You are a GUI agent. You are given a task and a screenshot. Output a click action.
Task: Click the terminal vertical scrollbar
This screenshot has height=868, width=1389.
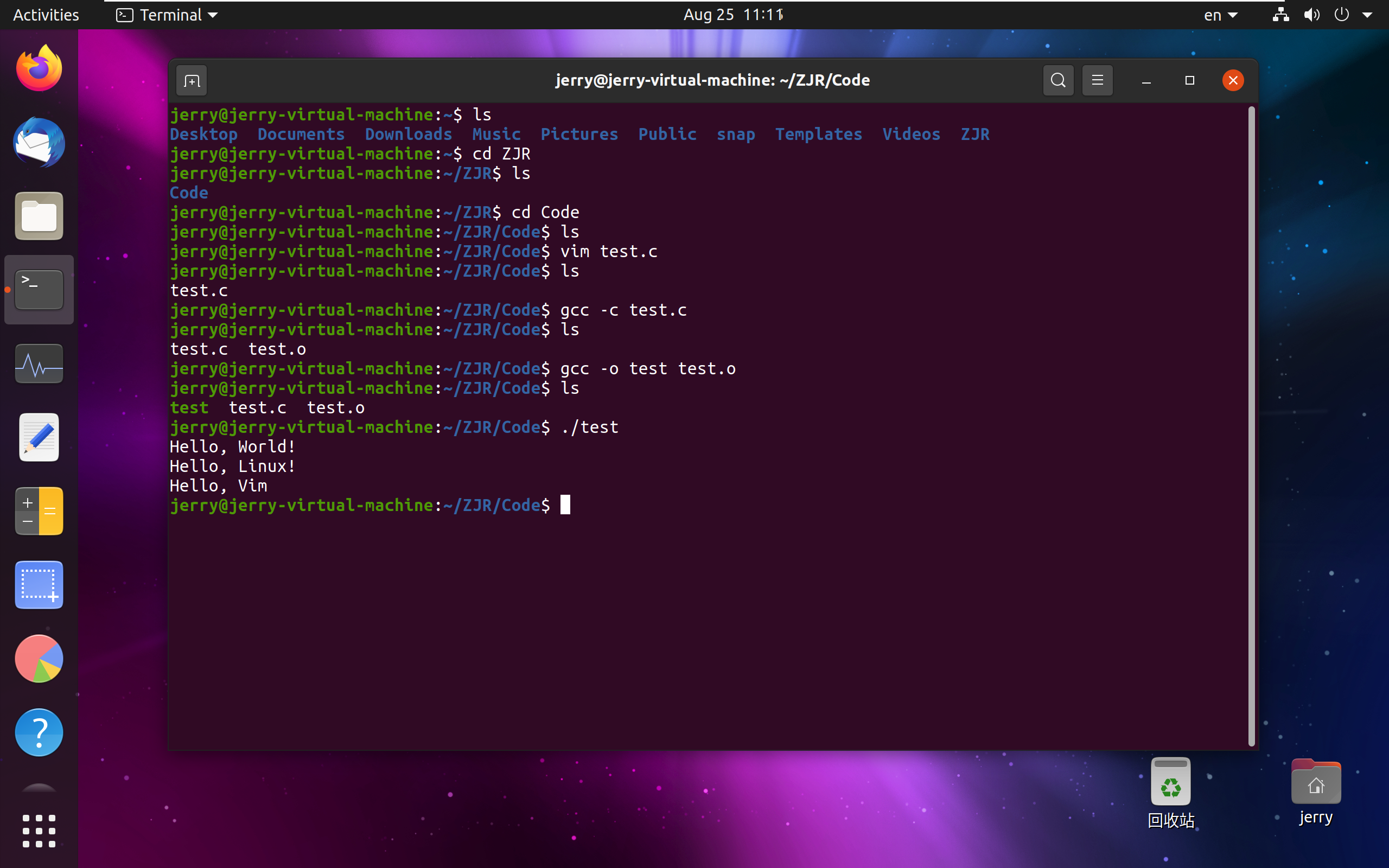[1251, 425]
